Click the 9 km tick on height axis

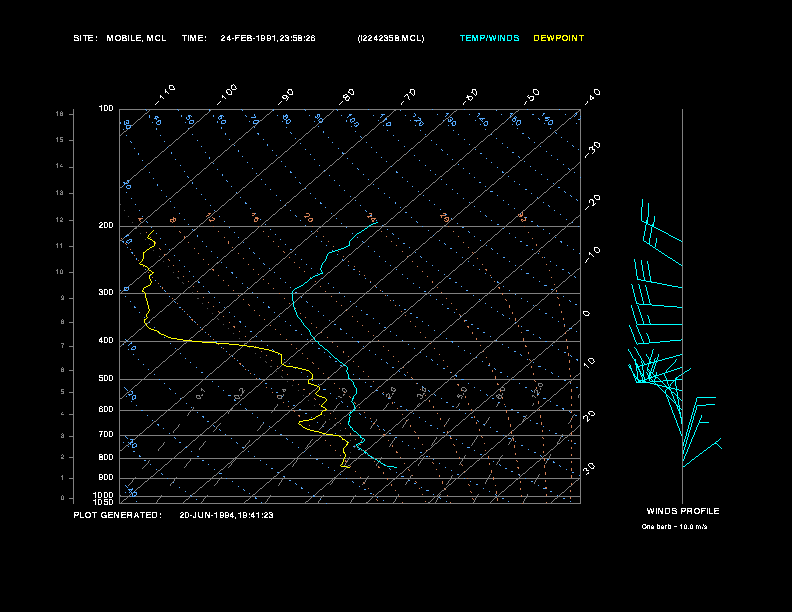click(63, 298)
